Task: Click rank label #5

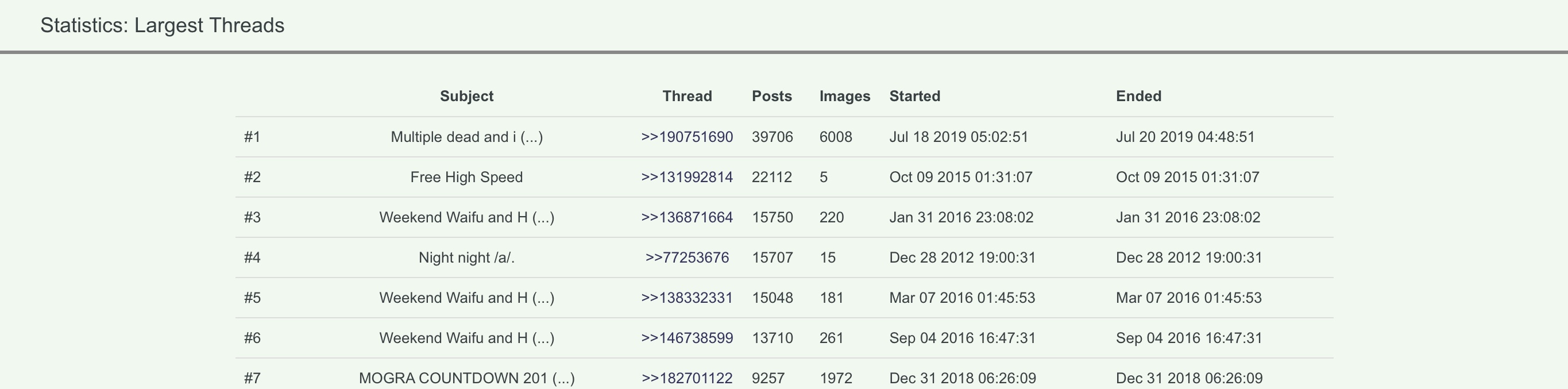Action: (x=252, y=298)
